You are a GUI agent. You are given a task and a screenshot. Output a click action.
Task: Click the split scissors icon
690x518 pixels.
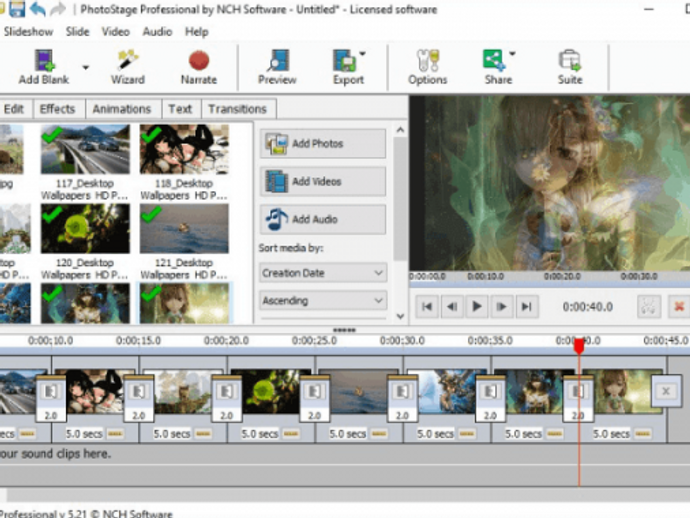click(x=649, y=306)
